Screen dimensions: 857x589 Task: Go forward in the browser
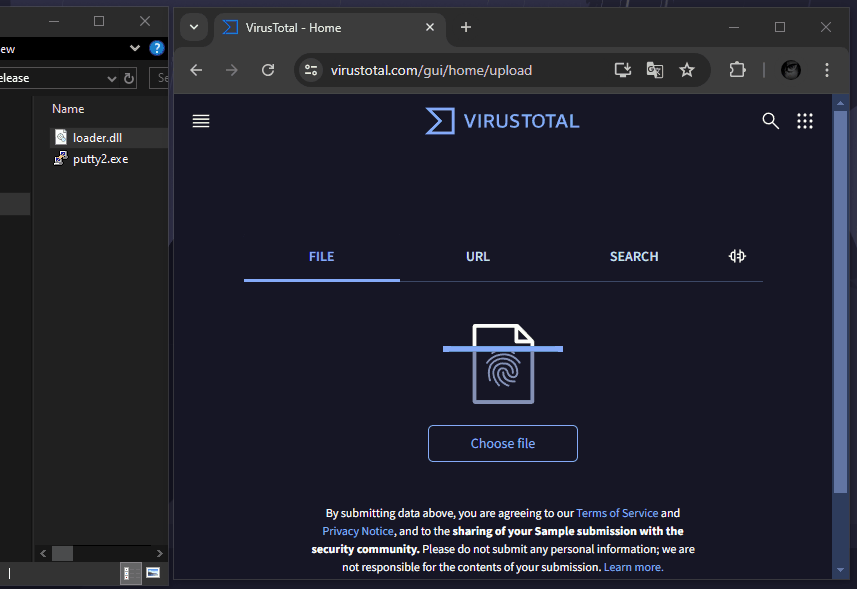click(232, 70)
